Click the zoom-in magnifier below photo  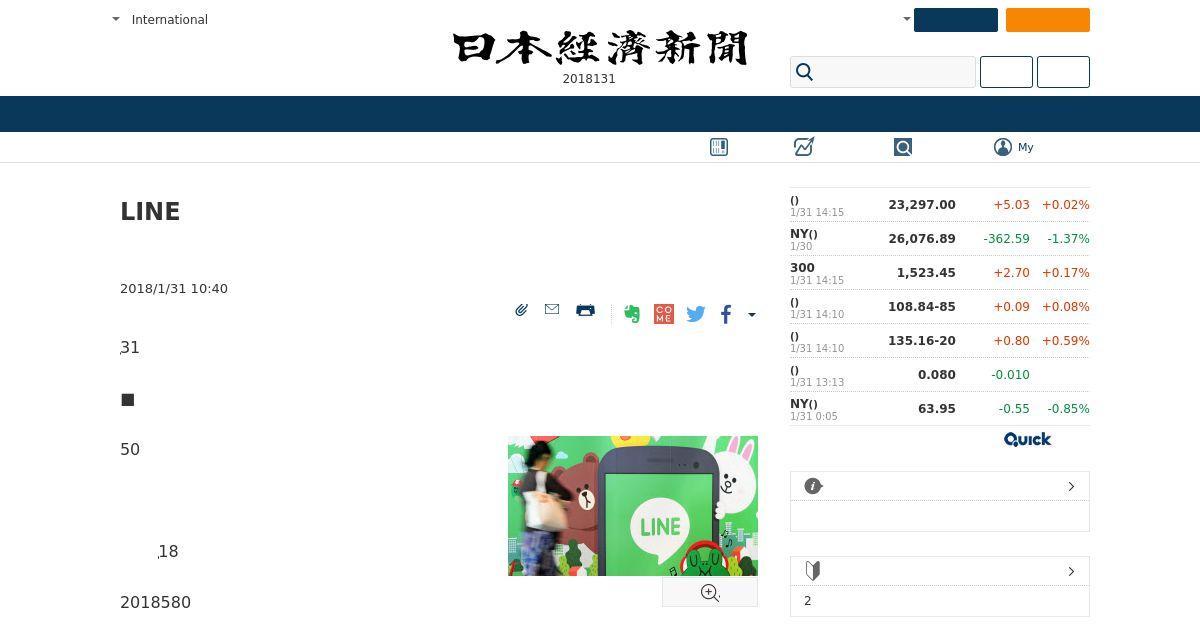pyautogui.click(x=710, y=593)
